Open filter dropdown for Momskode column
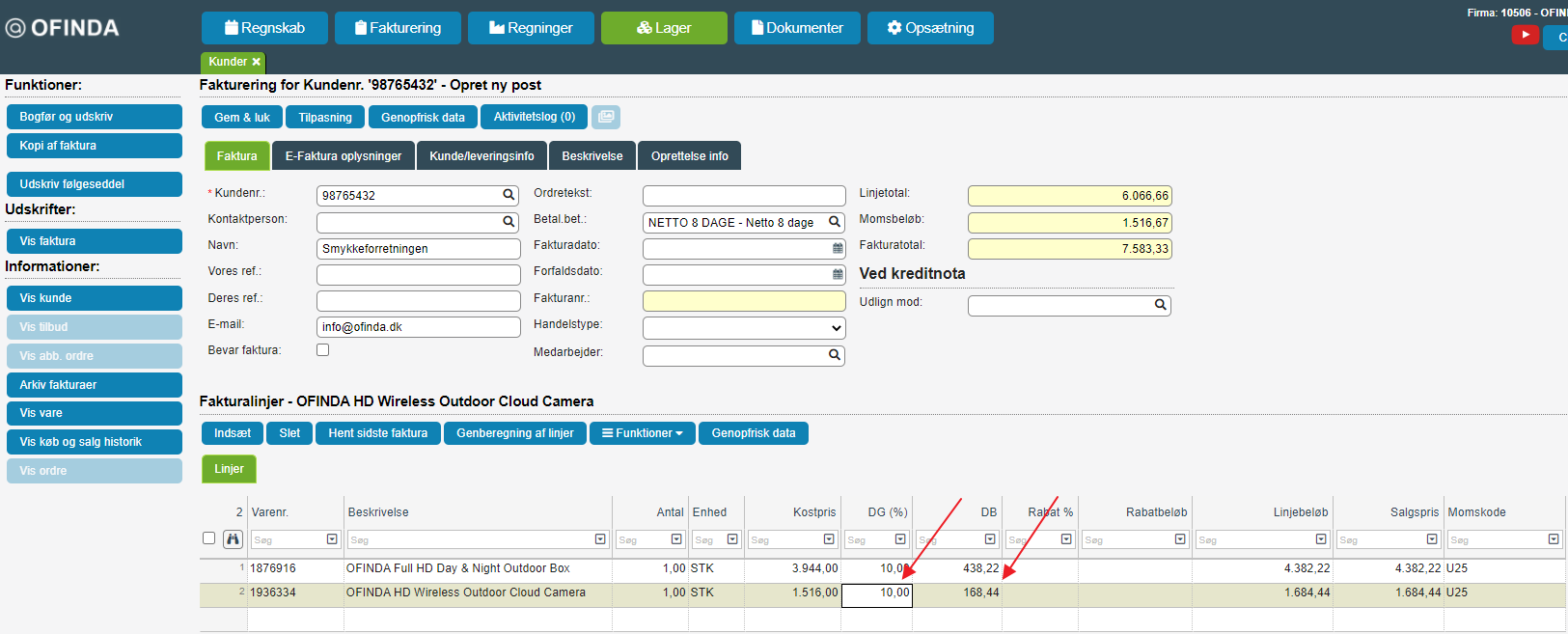1568x634 pixels. pos(1554,539)
